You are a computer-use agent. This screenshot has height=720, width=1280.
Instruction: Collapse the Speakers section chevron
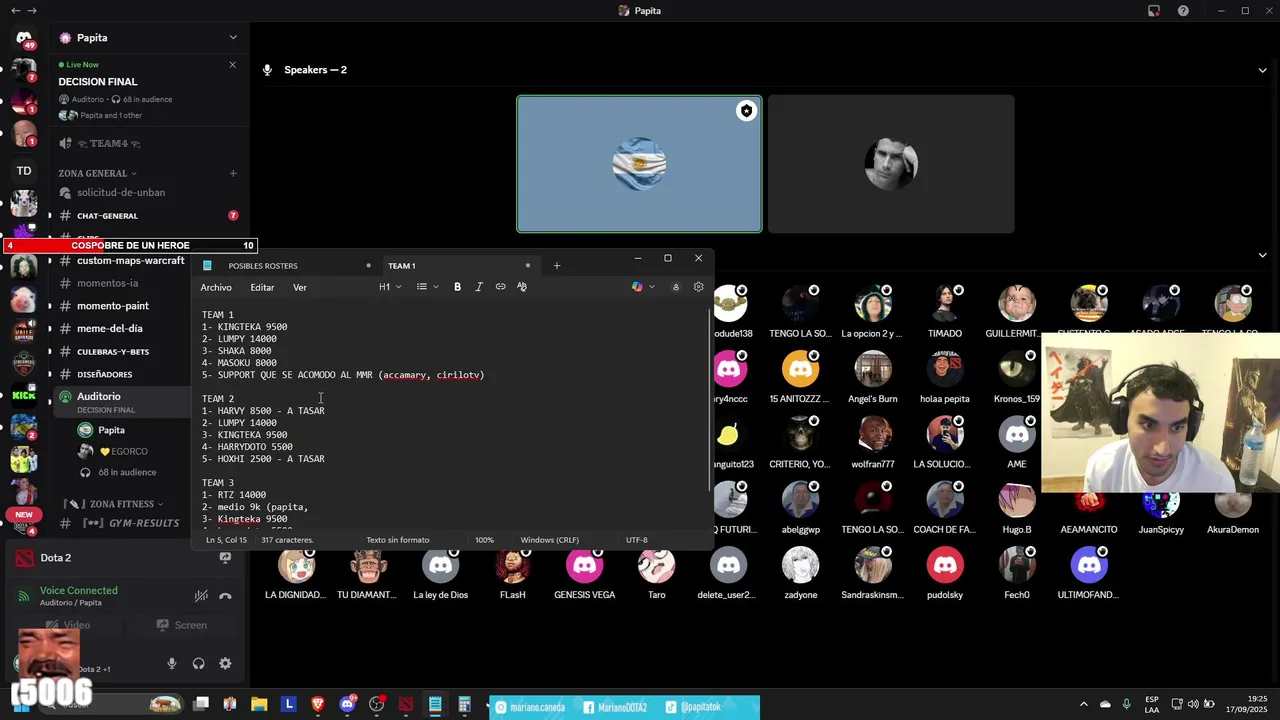click(1262, 70)
